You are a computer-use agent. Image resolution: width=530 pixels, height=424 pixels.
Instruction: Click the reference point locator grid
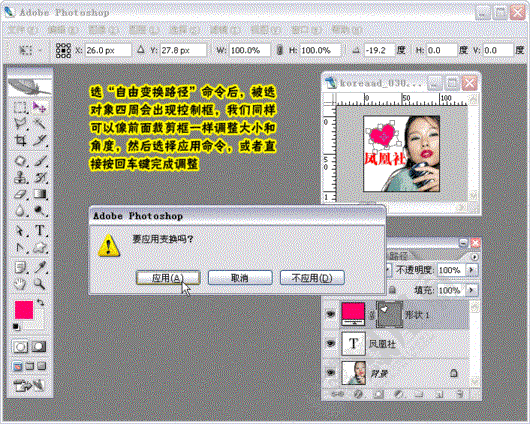(x=63, y=50)
